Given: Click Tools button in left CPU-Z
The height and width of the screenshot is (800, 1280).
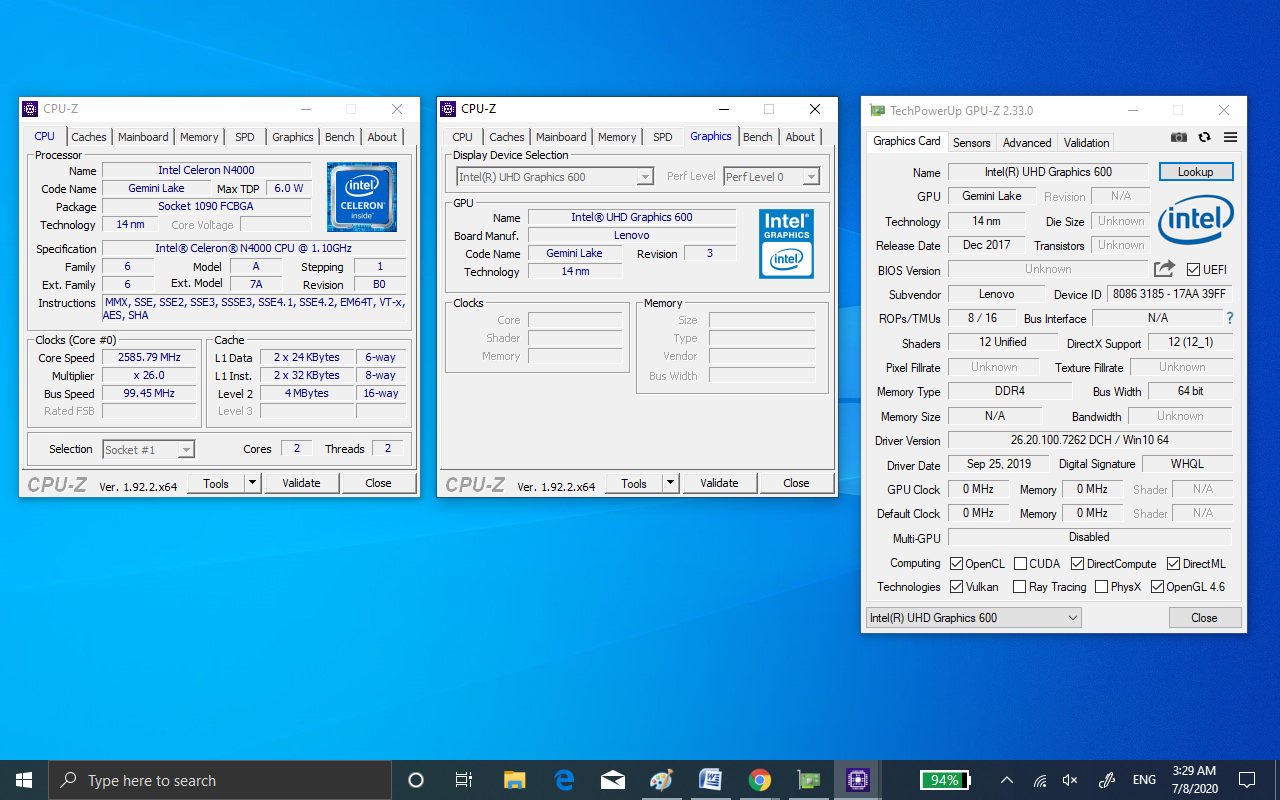Looking at the screenshot, I should click(216, 483).
